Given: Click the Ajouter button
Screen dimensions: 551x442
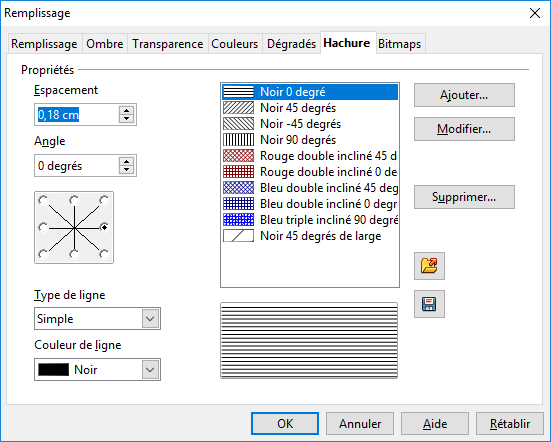Looking at the screenshot, I should click(464, 95).
